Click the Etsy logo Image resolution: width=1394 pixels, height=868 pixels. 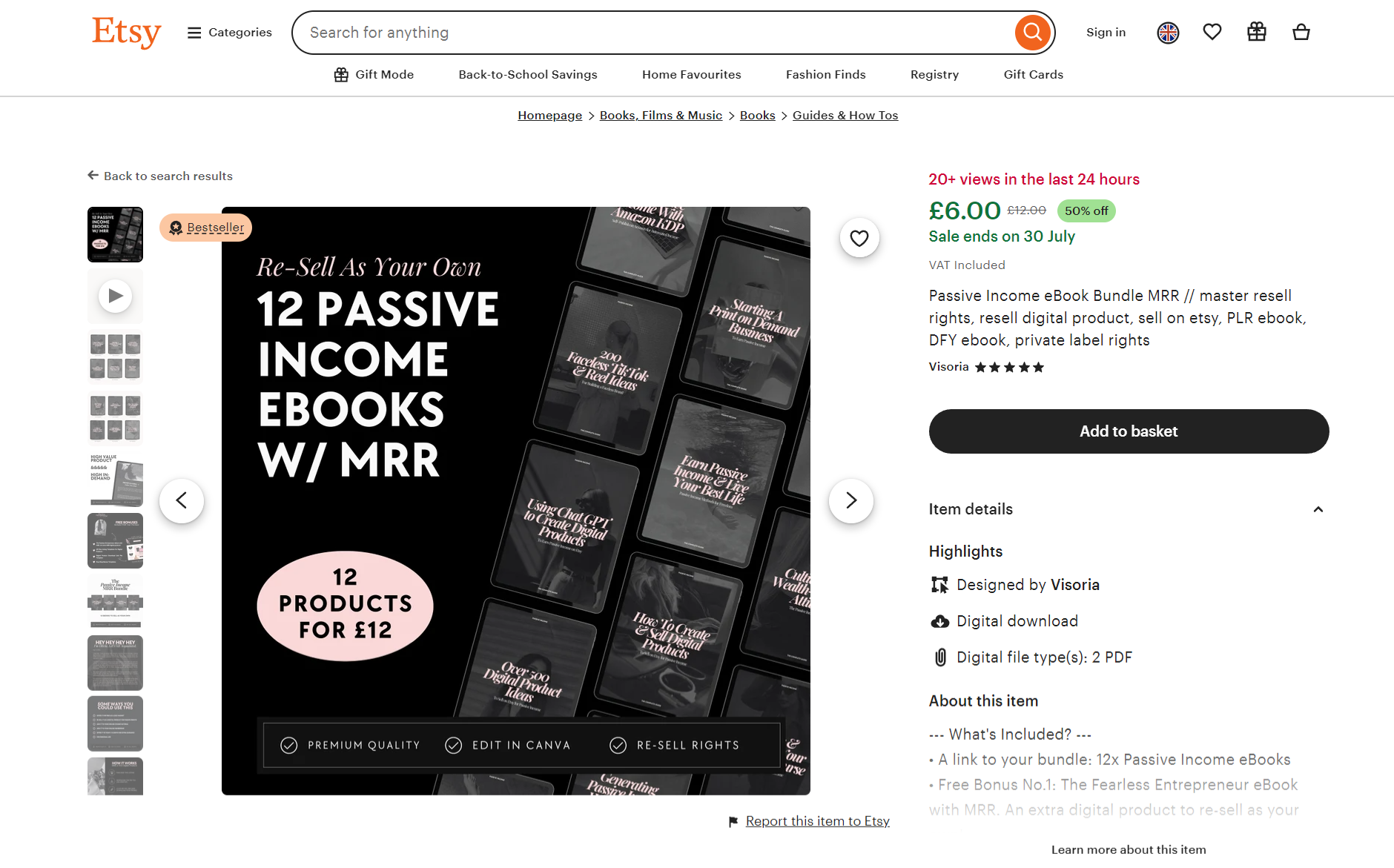[x=126, y=33]
